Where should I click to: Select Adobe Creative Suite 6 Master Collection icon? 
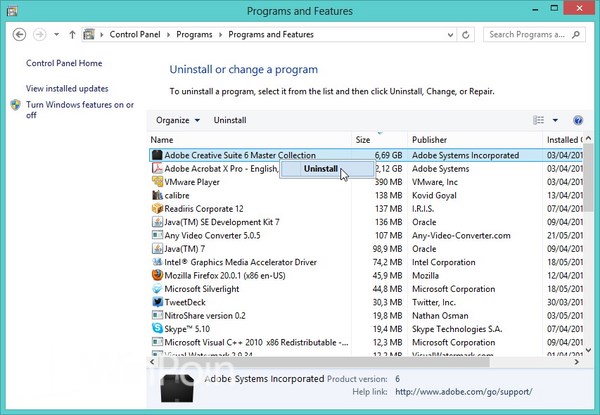(157, 155)
